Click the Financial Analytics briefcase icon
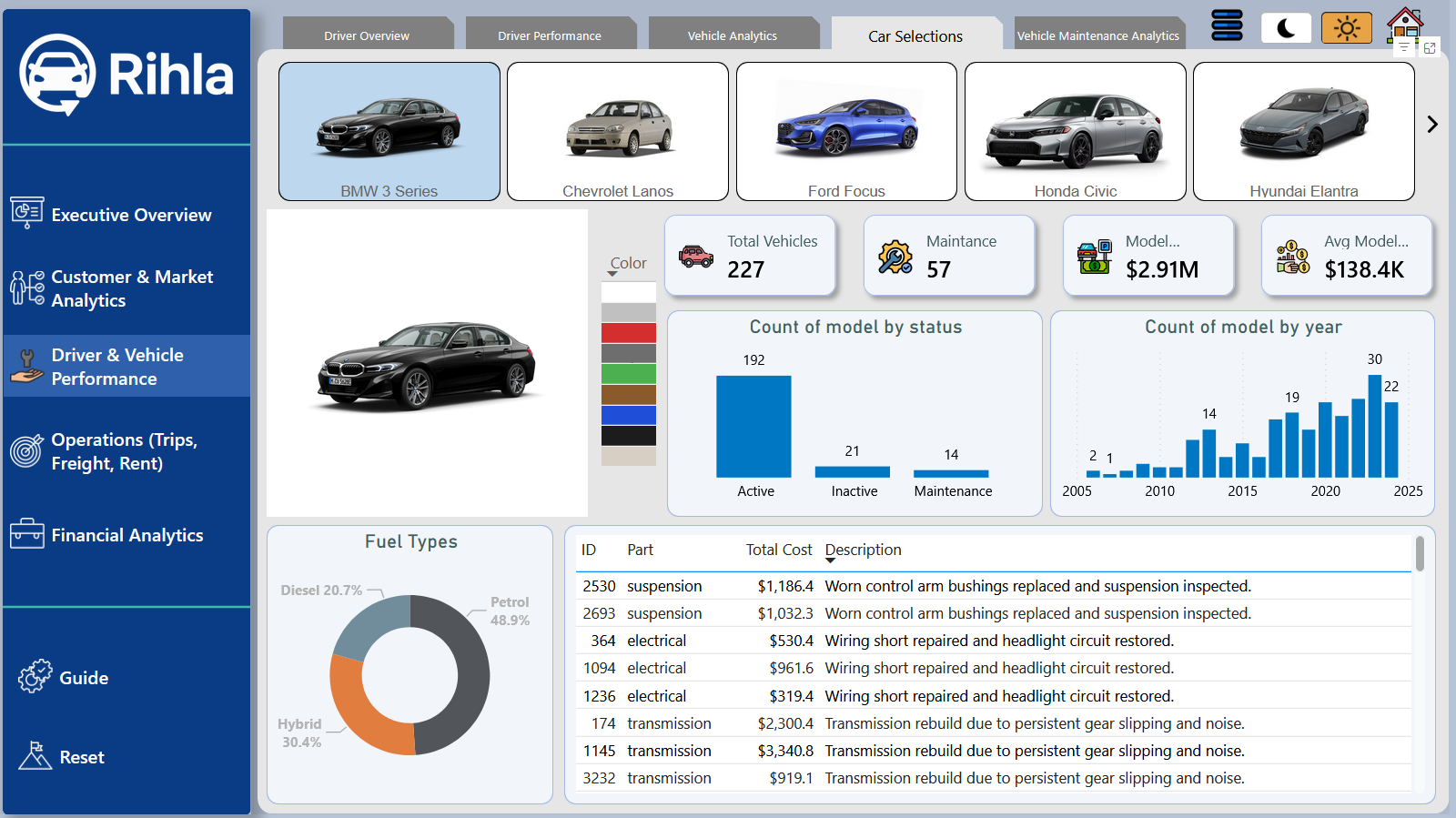The width and height of the screenshot is (1456, 818). 26,533
